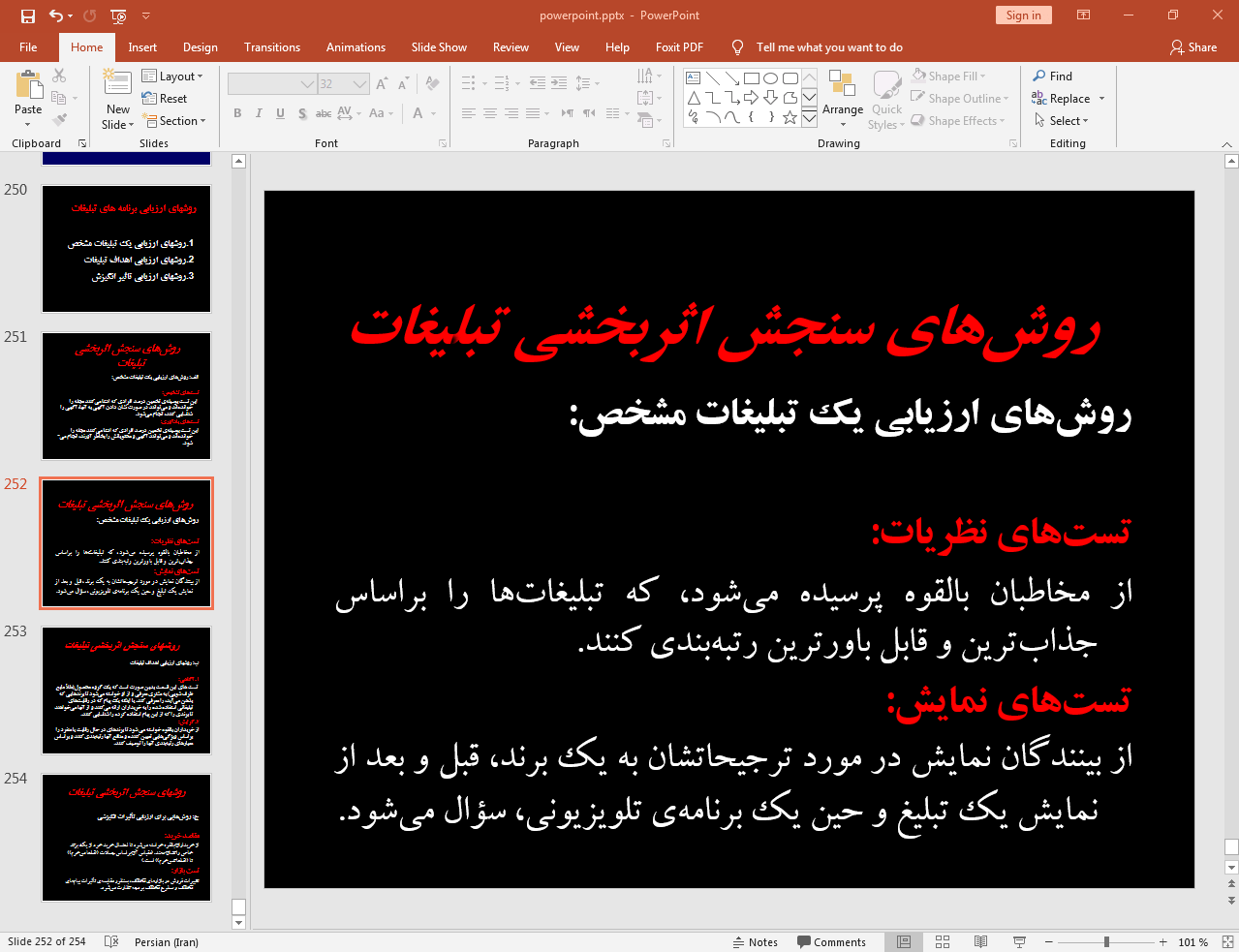Open Notes pane from status bar
1239x952 pixels.
pyautogui.click(x=756, y=941)
